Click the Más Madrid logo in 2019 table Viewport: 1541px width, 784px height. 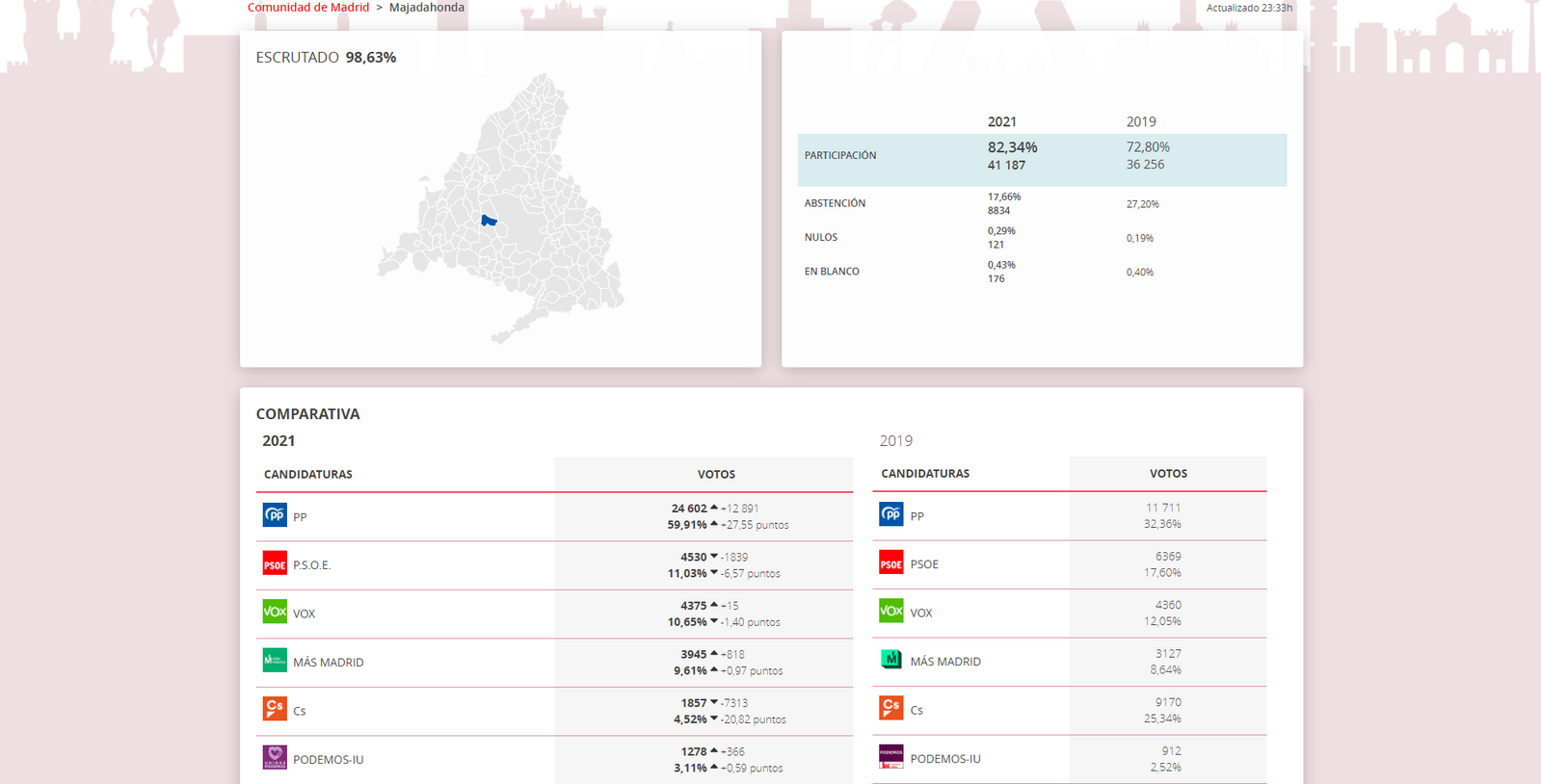click(x=891, y=660)
